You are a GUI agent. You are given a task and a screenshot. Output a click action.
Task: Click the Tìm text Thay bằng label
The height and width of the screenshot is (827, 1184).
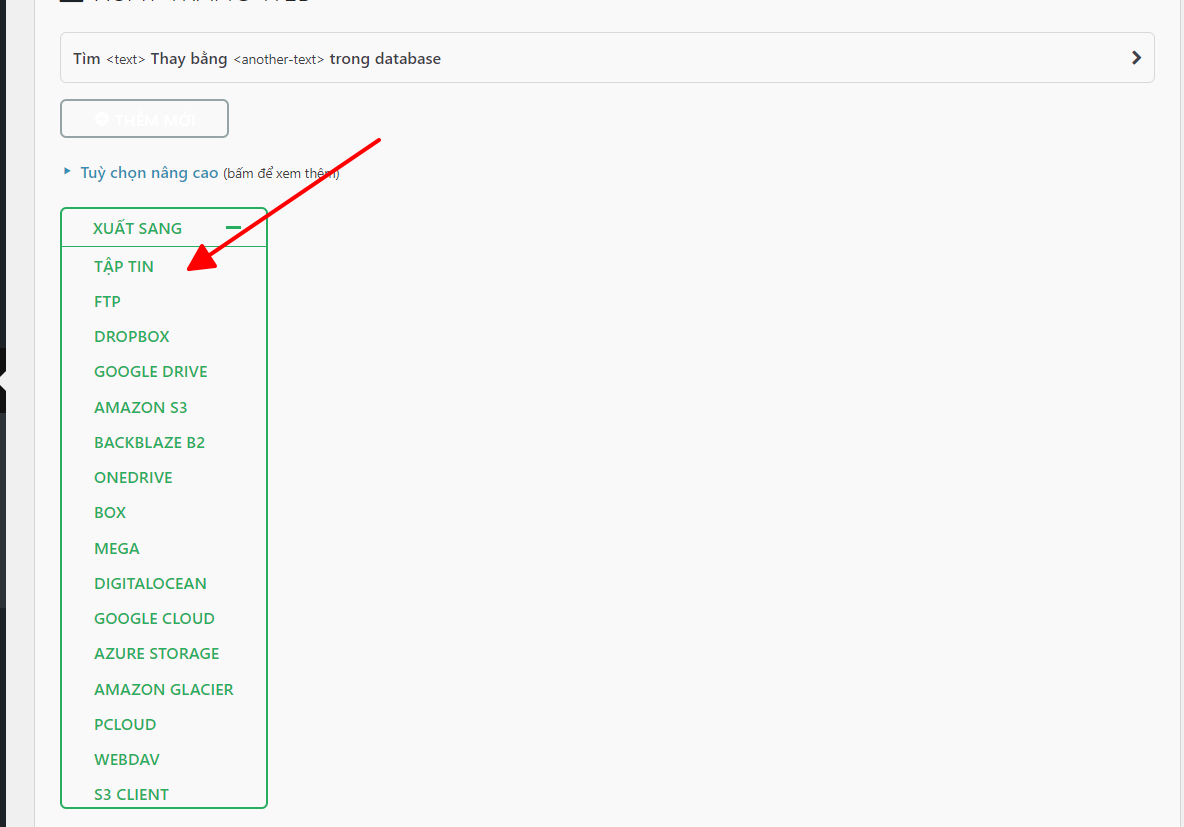[x=257, y=59]
